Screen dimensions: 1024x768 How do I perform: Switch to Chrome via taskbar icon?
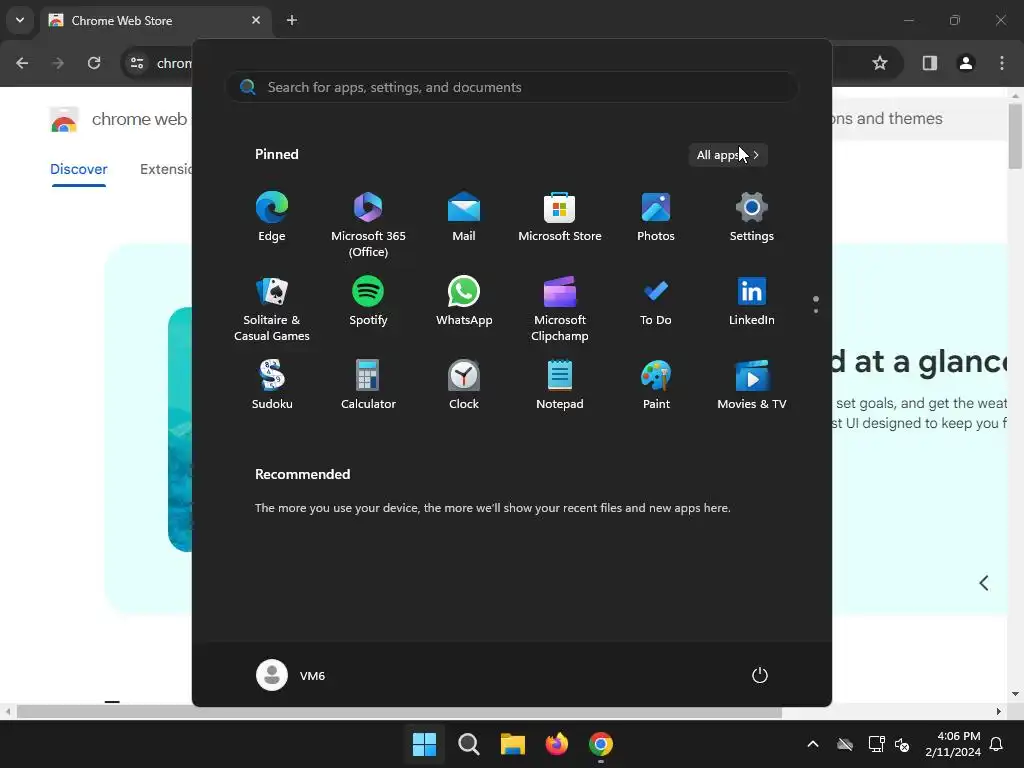coord(601,744)
